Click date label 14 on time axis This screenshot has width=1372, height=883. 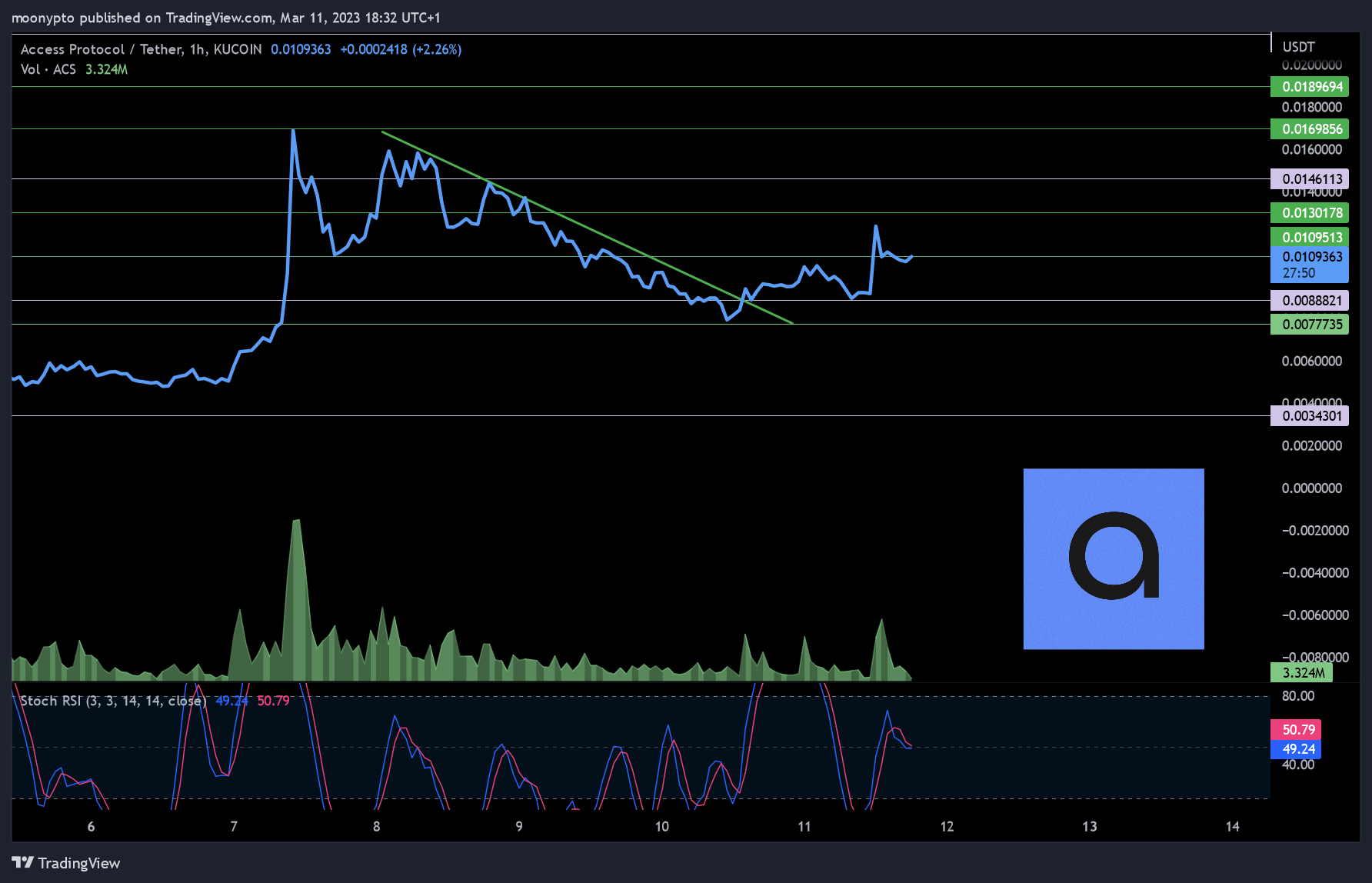(1232, 827)
